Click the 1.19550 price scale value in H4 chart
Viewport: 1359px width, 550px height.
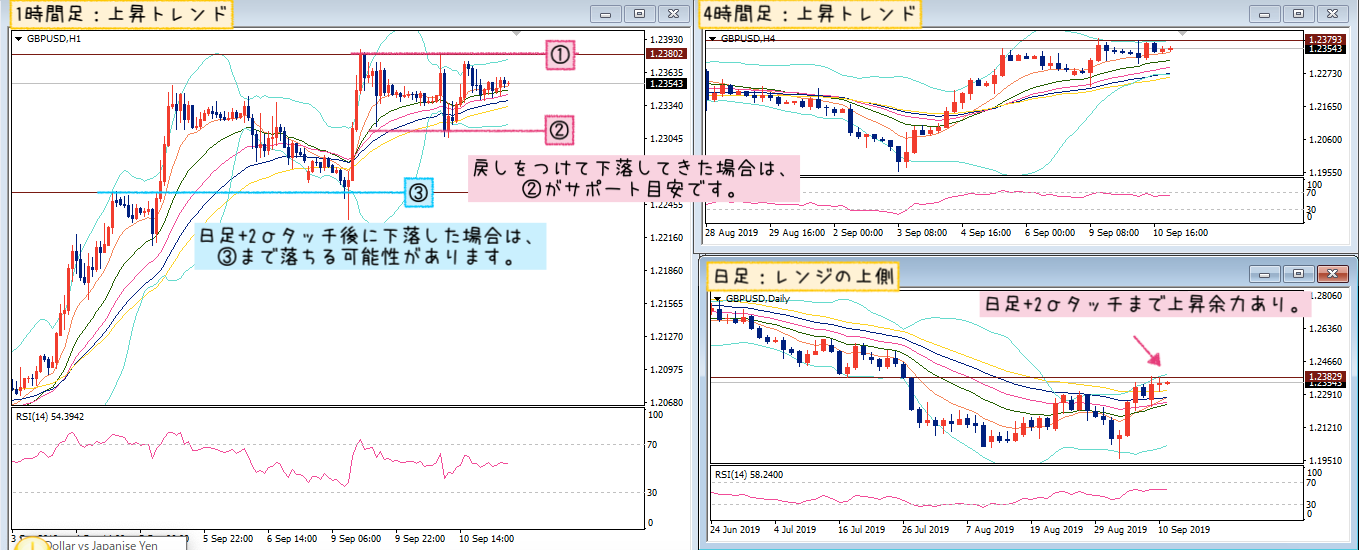1324,172
